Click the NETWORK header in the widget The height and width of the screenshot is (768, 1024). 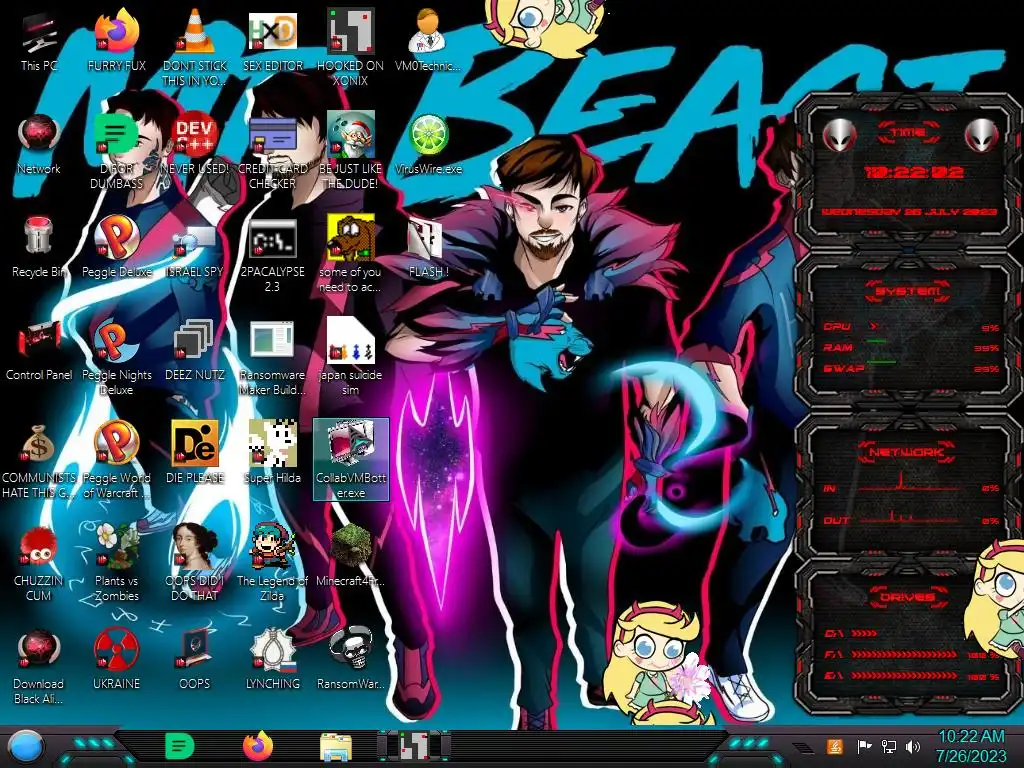907,452
